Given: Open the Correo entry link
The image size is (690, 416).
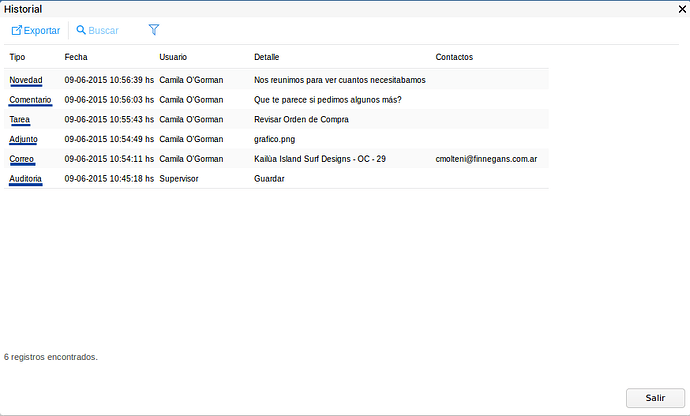Looking at the screenshot, I should tap(22, 159).
